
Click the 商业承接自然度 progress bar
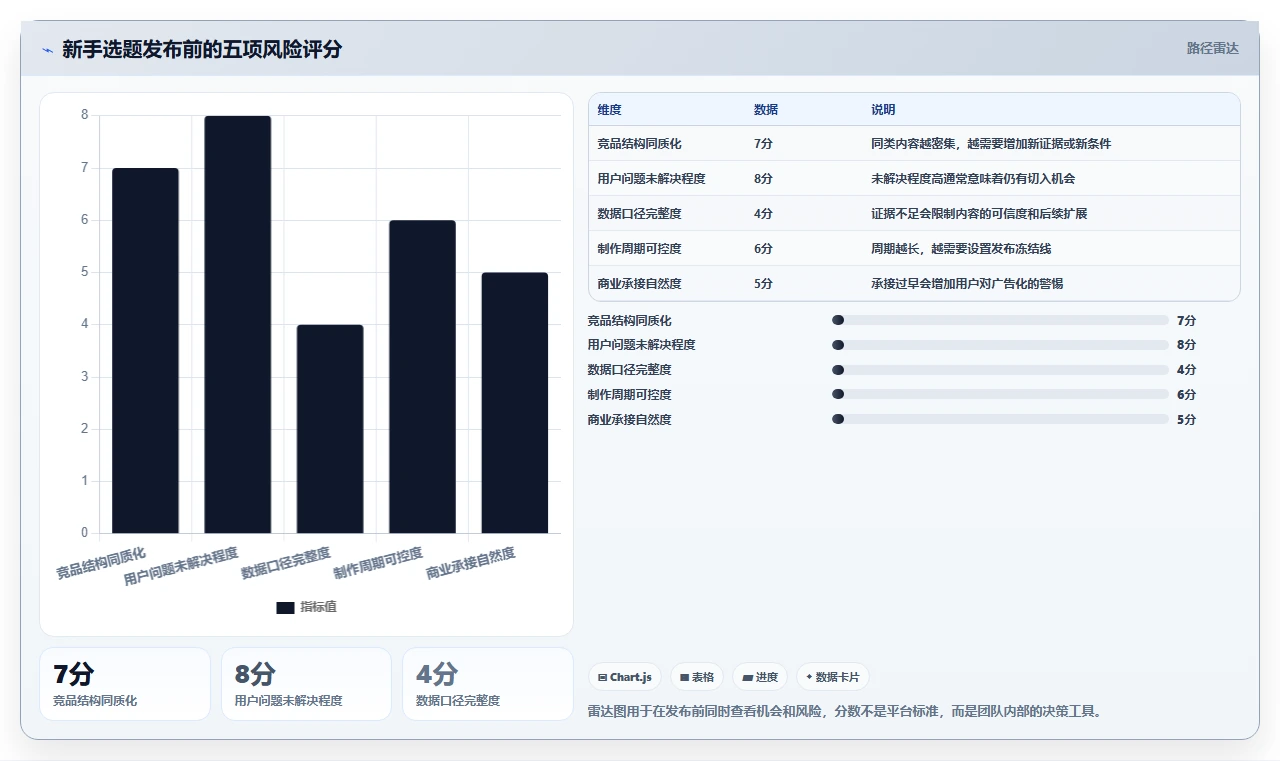coord(1000,419)
